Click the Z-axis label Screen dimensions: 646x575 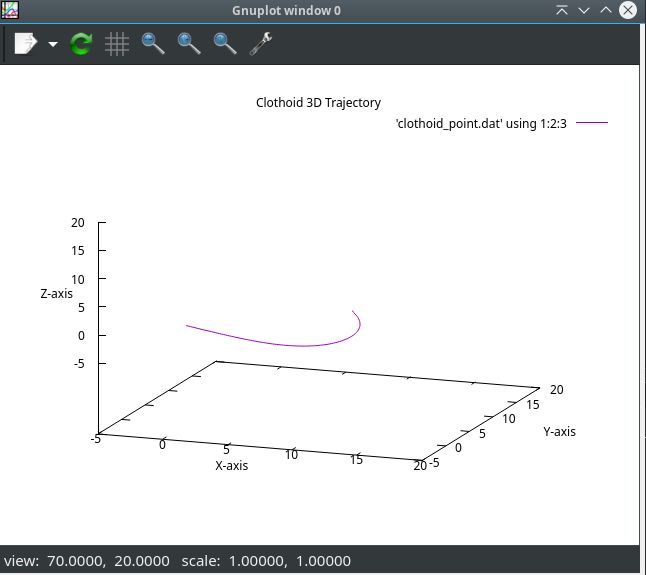click(x=56, y=293)
